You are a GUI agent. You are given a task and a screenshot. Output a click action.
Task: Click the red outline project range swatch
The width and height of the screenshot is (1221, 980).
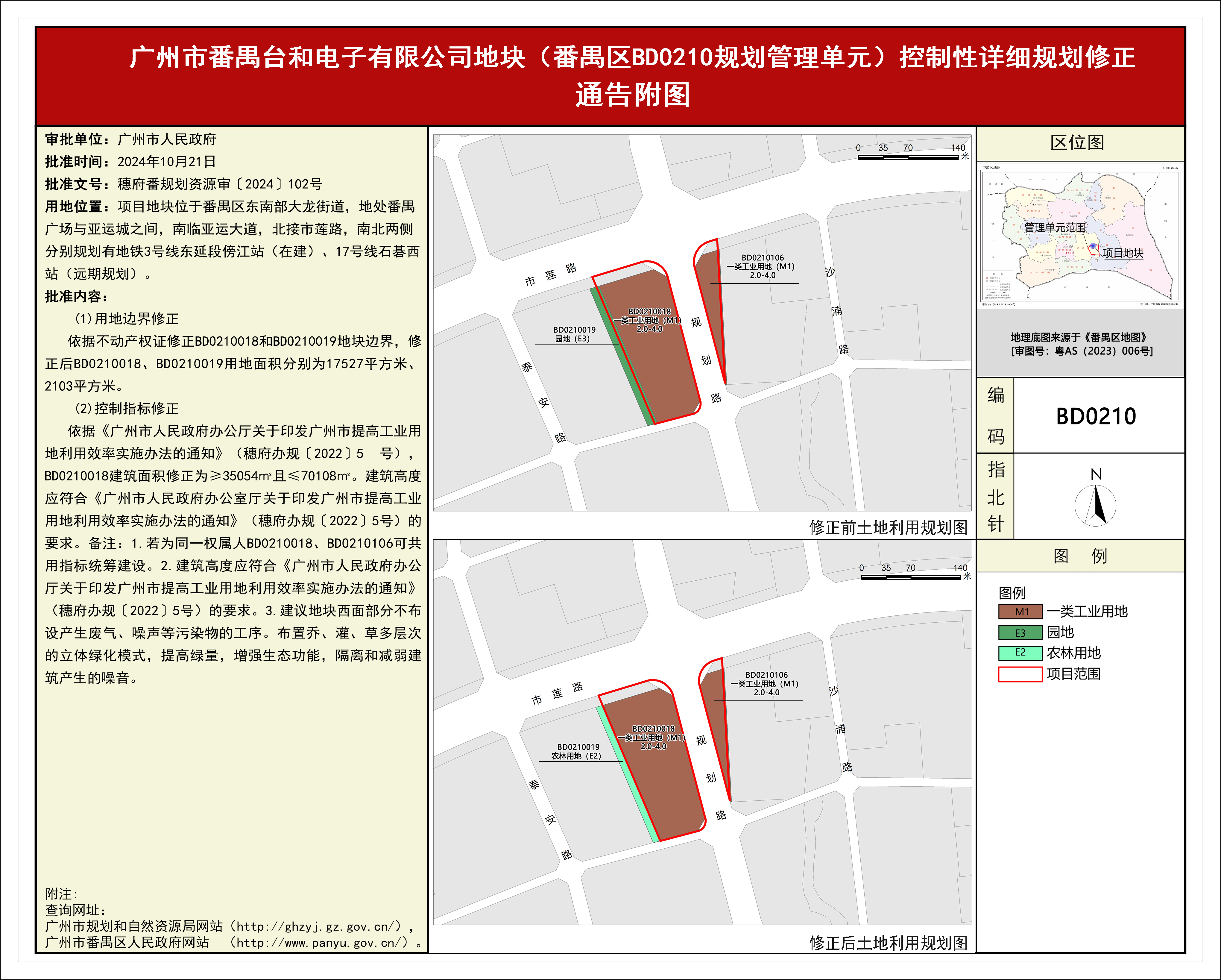[x=1020, y=674]
